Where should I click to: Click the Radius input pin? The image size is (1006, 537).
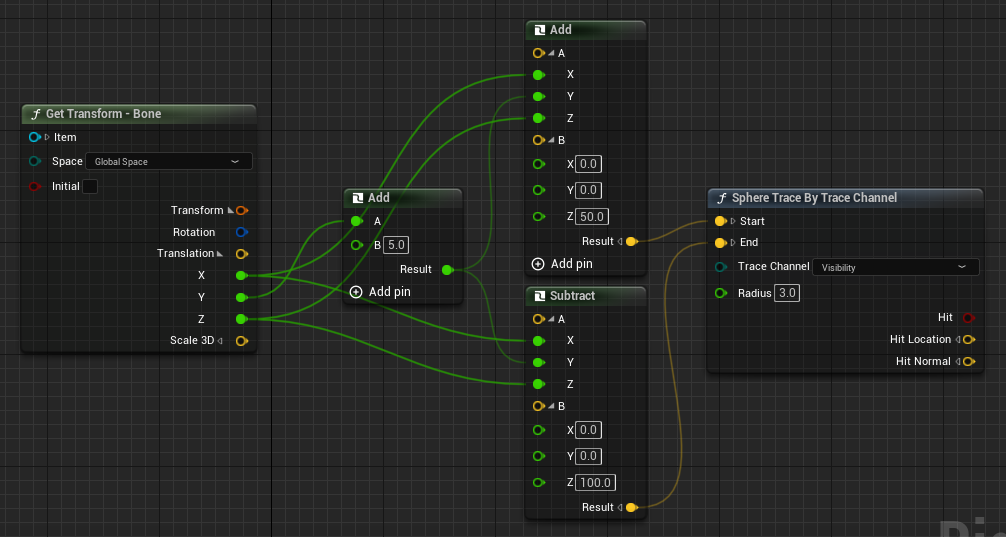point(720,293)
